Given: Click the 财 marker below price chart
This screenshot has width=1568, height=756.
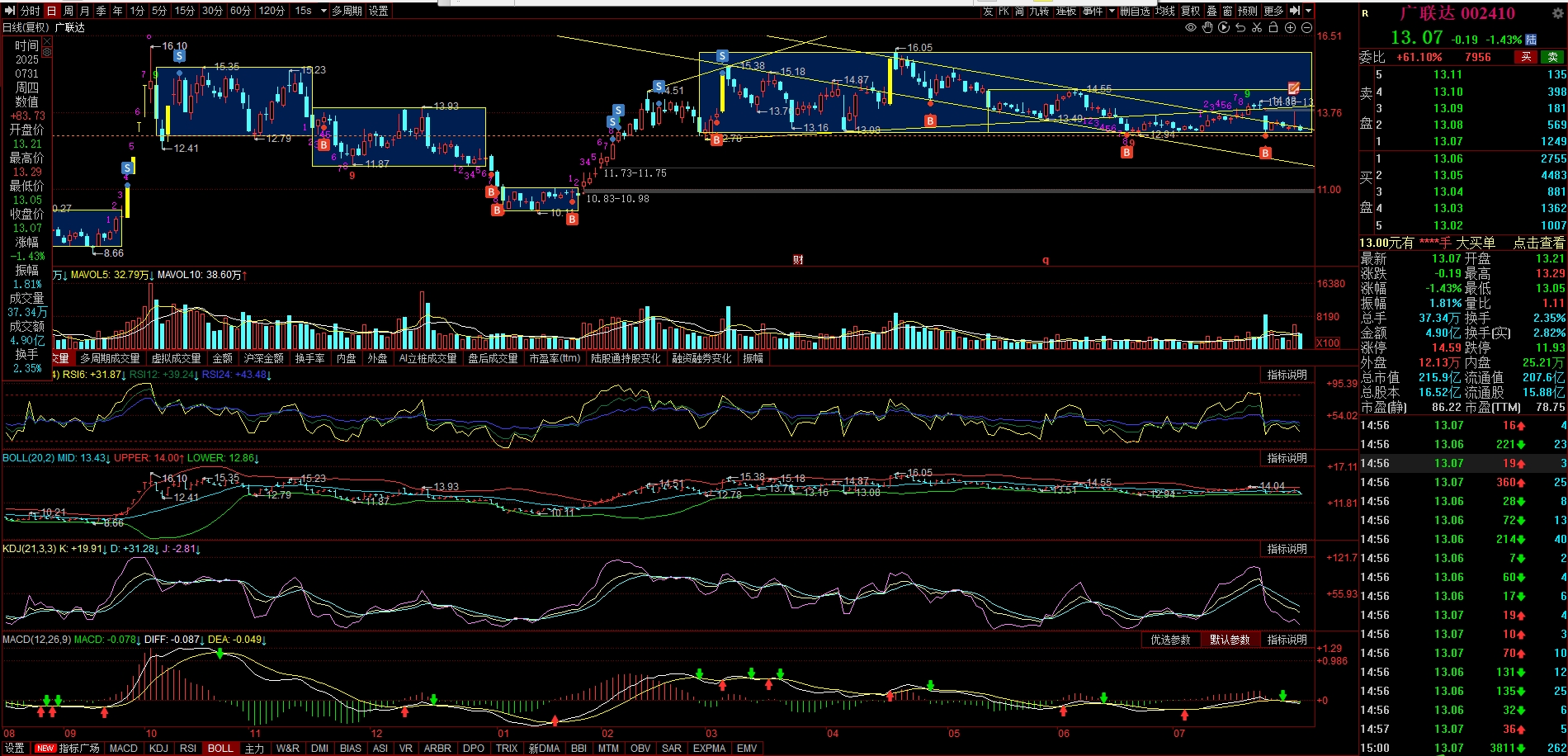Looking at the screenshot, I should click(798, 260).
